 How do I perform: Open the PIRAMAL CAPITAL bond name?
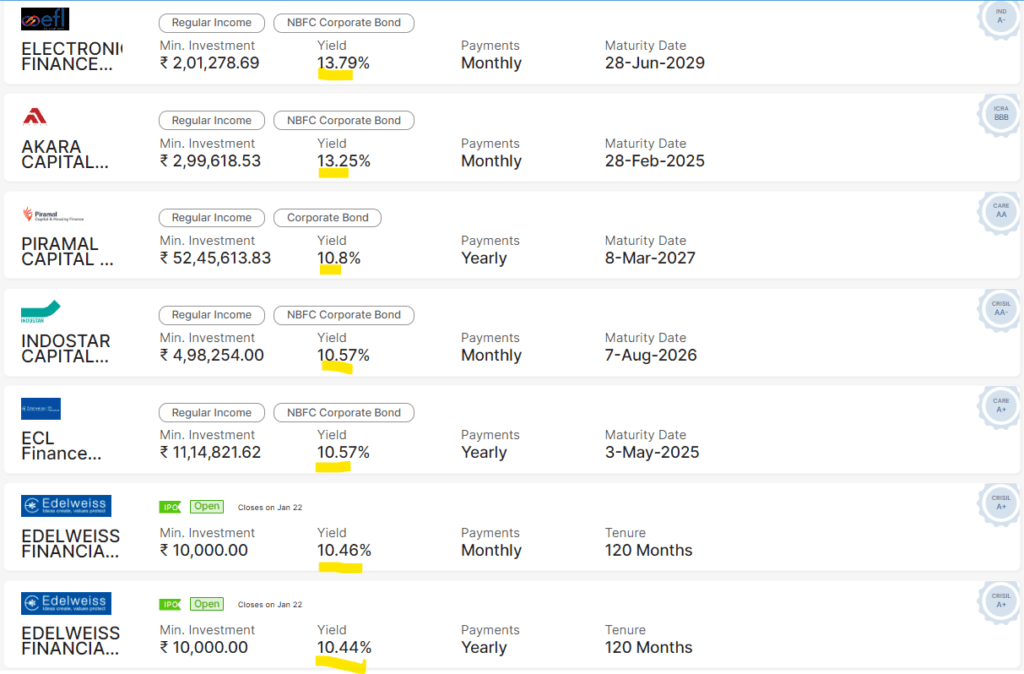pyautogui.click(x=67, y=251)
